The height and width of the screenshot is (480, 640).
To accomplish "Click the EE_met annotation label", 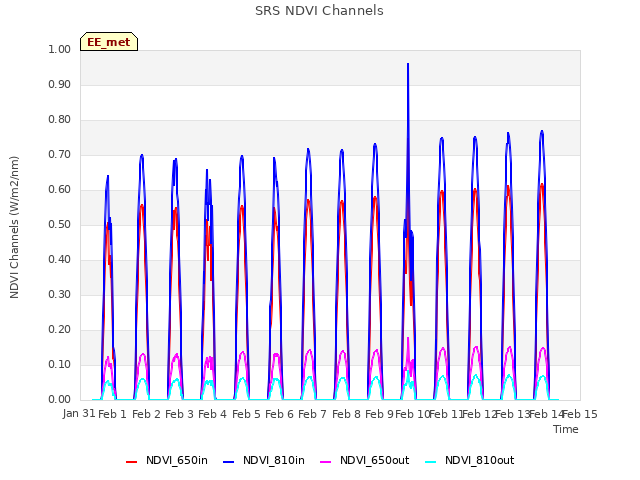I will (x=109, y=42).
